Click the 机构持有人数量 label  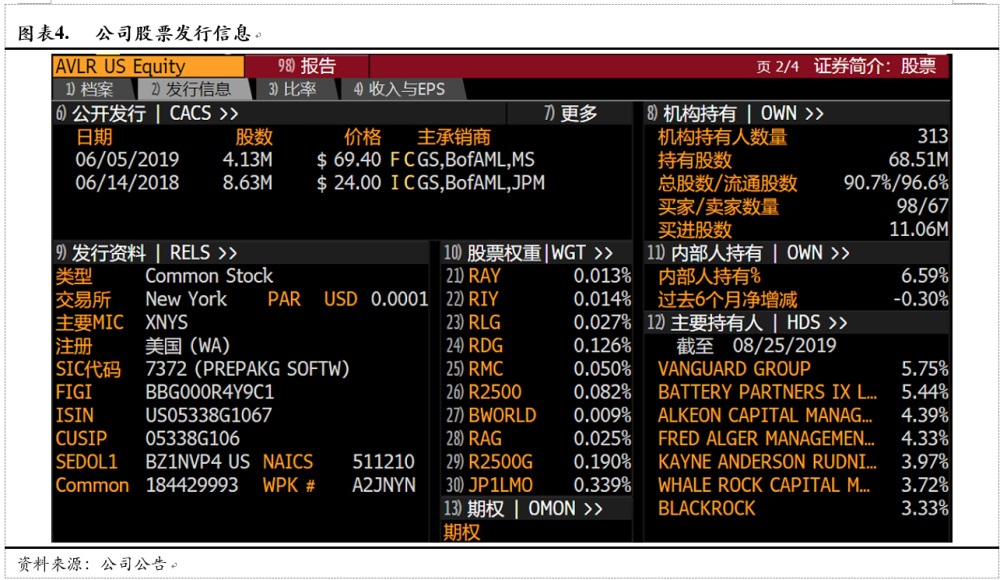tap(723, 137)
